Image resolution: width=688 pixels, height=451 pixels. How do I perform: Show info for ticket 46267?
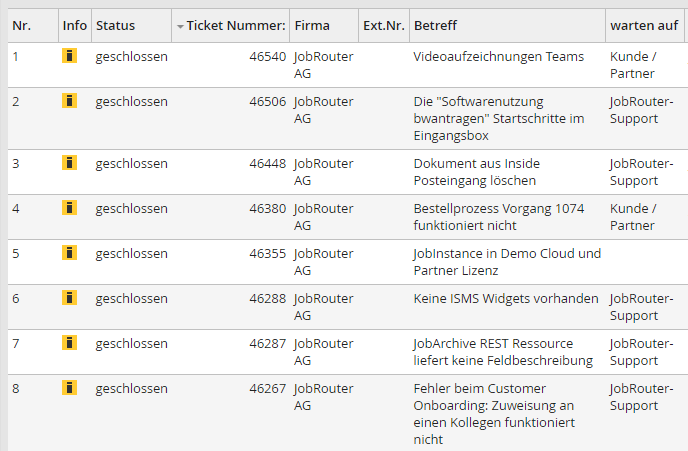pyautogui.click(x=69, y=388)
